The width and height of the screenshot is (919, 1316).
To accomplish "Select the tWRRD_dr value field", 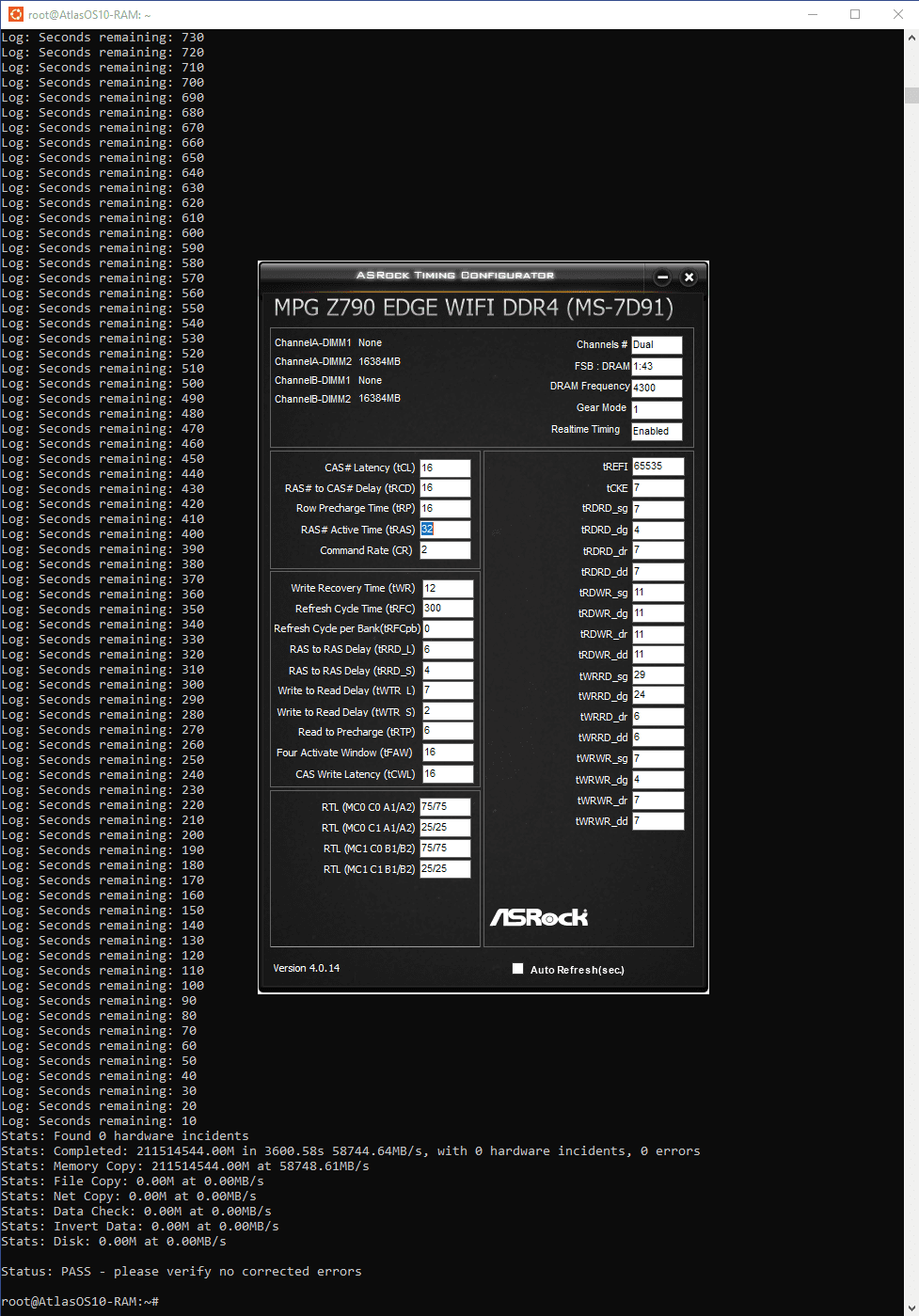I will click(x=658, y=717).
